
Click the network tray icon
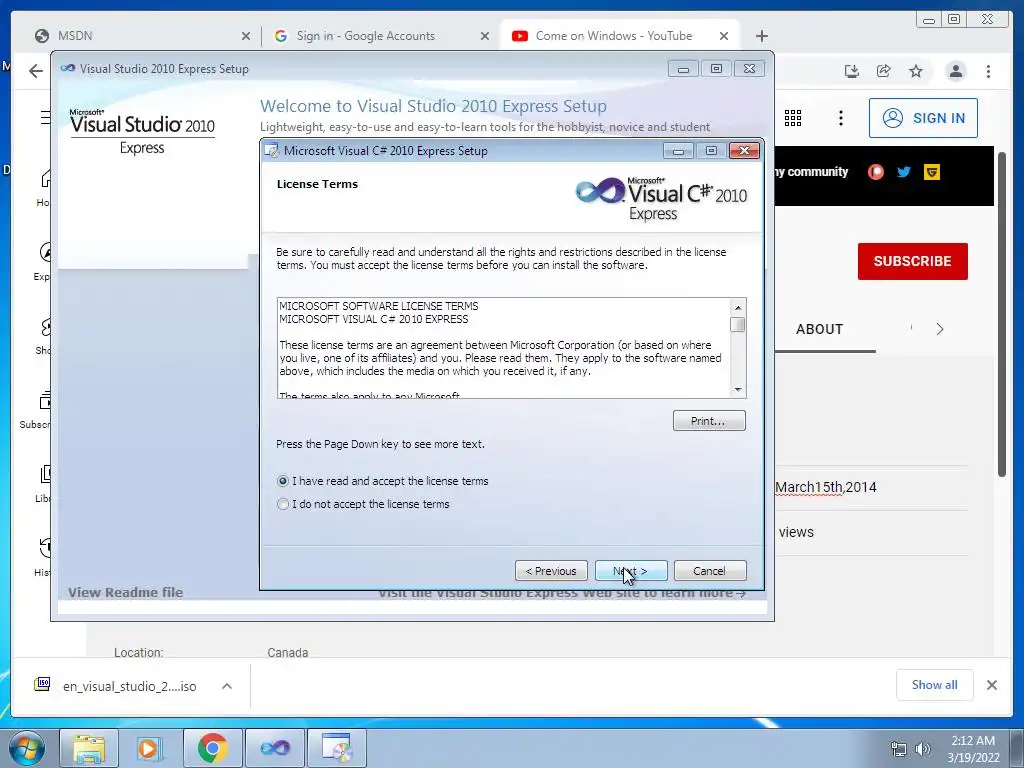(x=899, y=749)
